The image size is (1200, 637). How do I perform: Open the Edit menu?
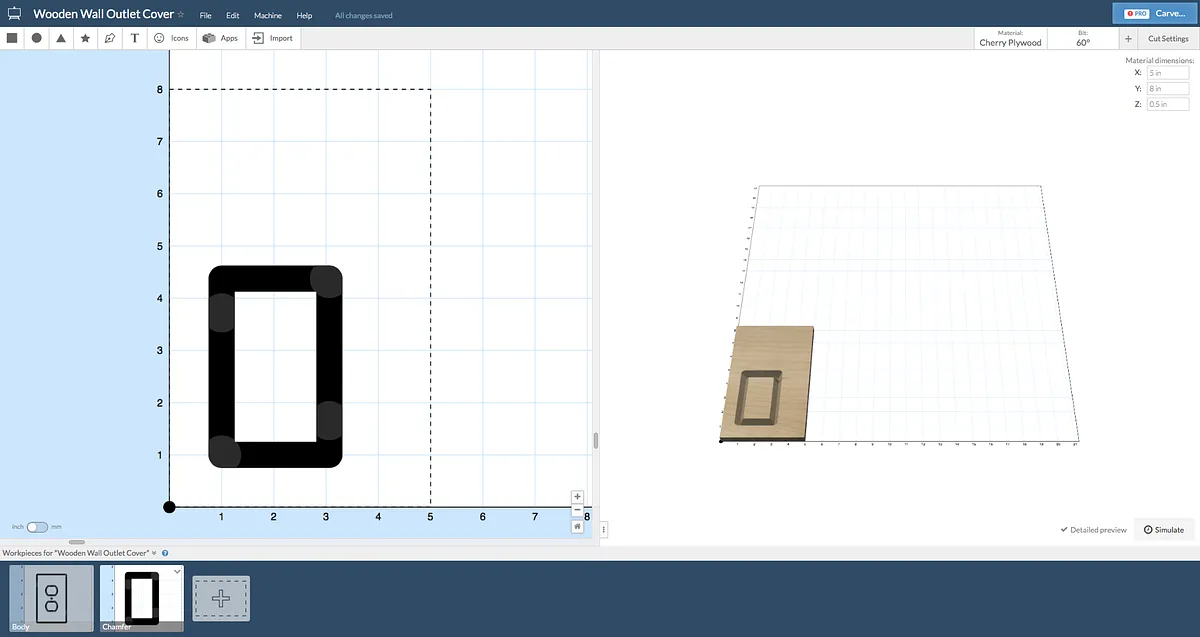(232, 15)
